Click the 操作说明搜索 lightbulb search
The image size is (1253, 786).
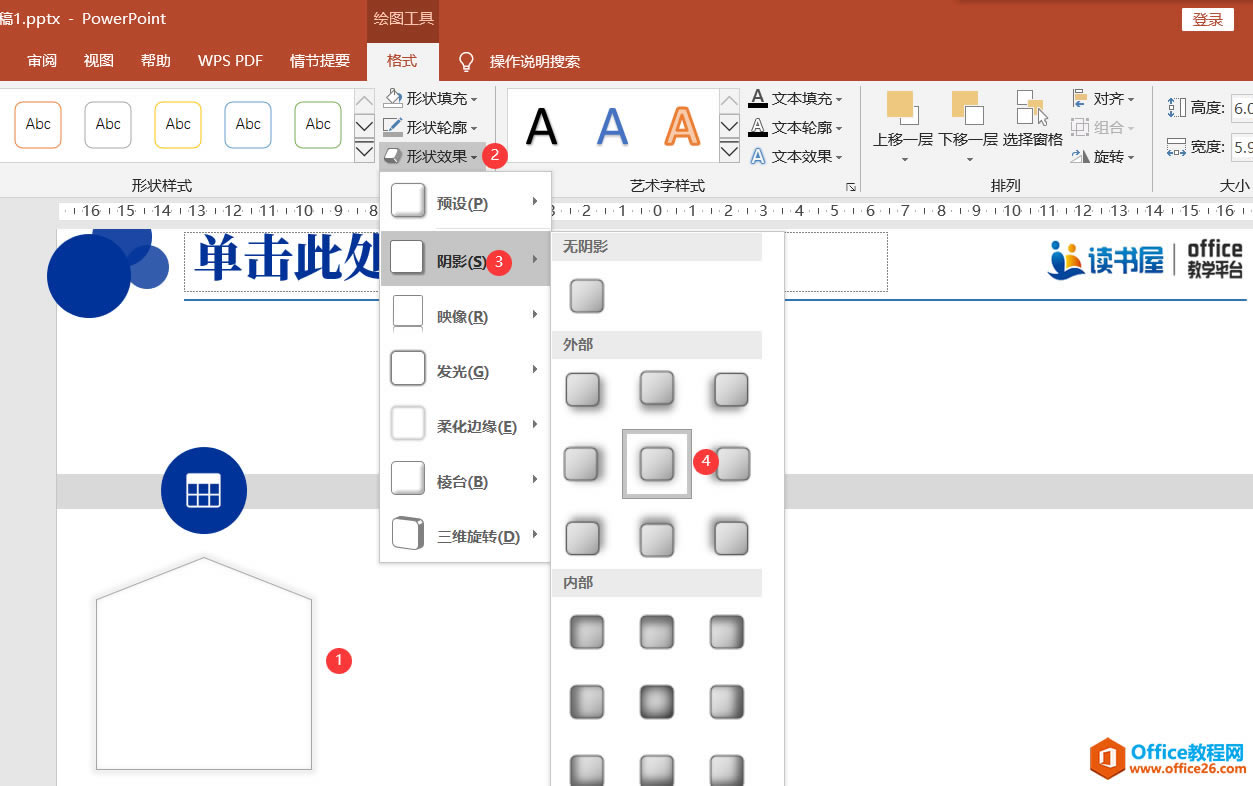point(466,60)
